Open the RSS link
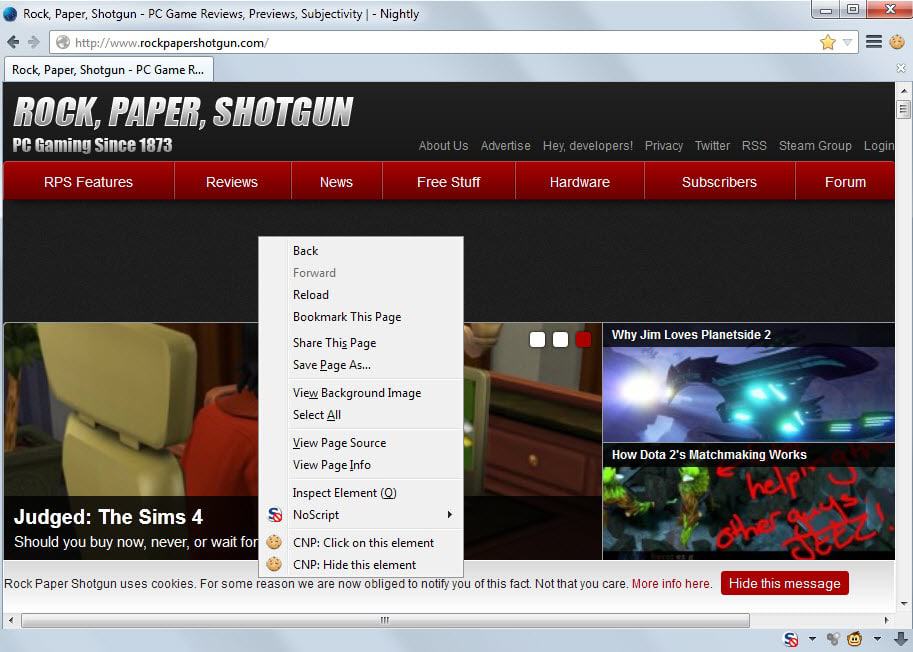This screenshot has height=652, width=913. [754, 146]
